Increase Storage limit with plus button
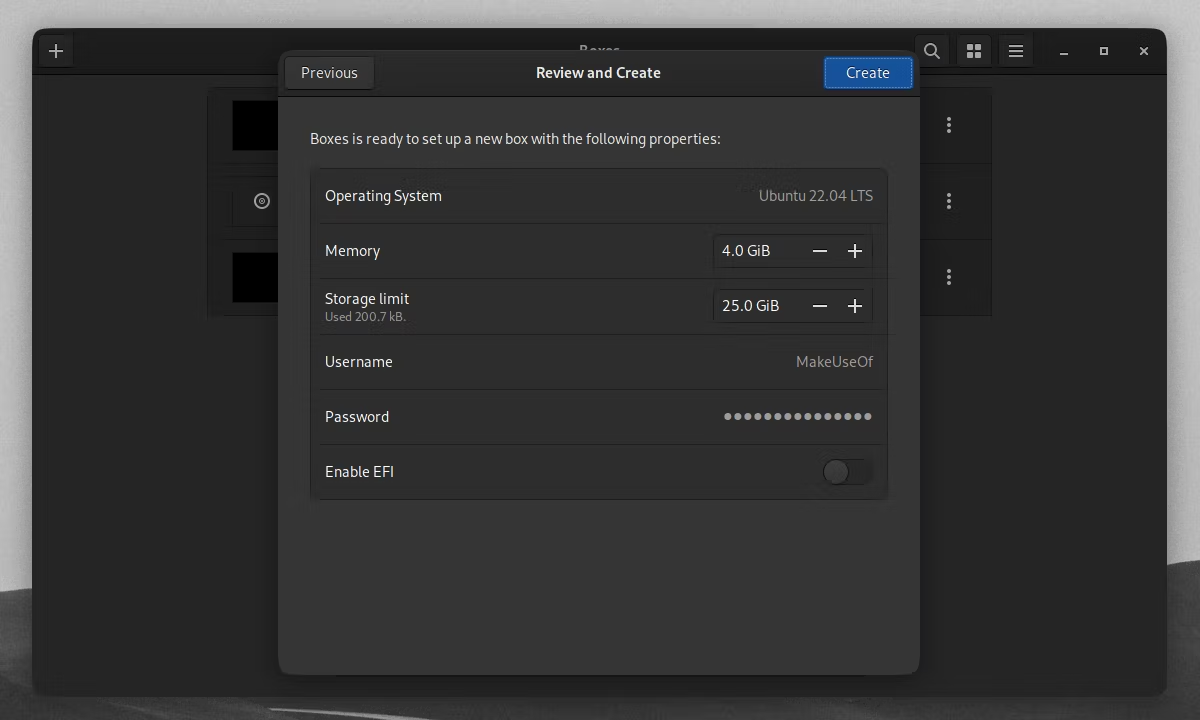The height and width of the screenshot is (720, 1200). tap(855, 306)
